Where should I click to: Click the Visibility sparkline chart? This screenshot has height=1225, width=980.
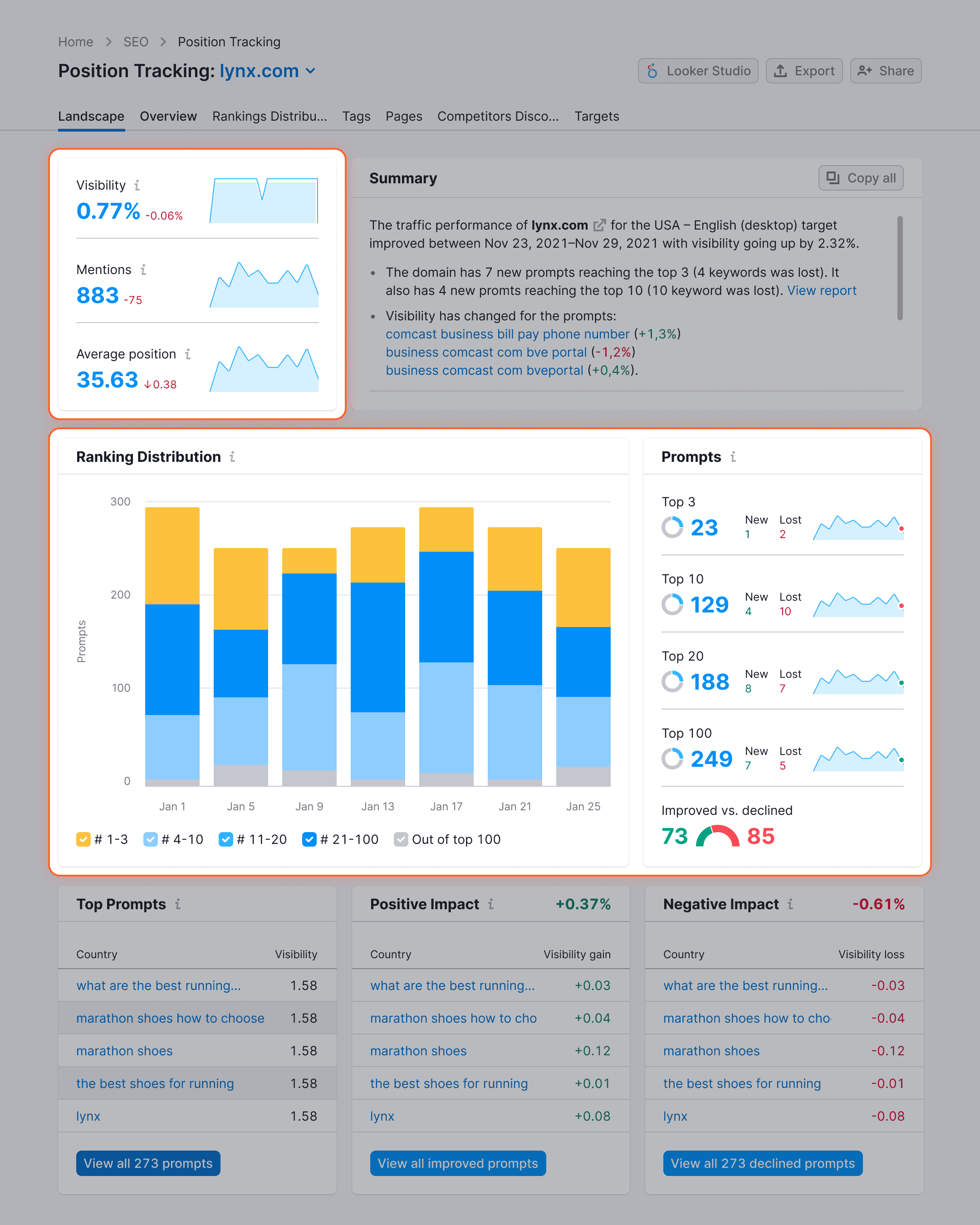coord(264,201)
